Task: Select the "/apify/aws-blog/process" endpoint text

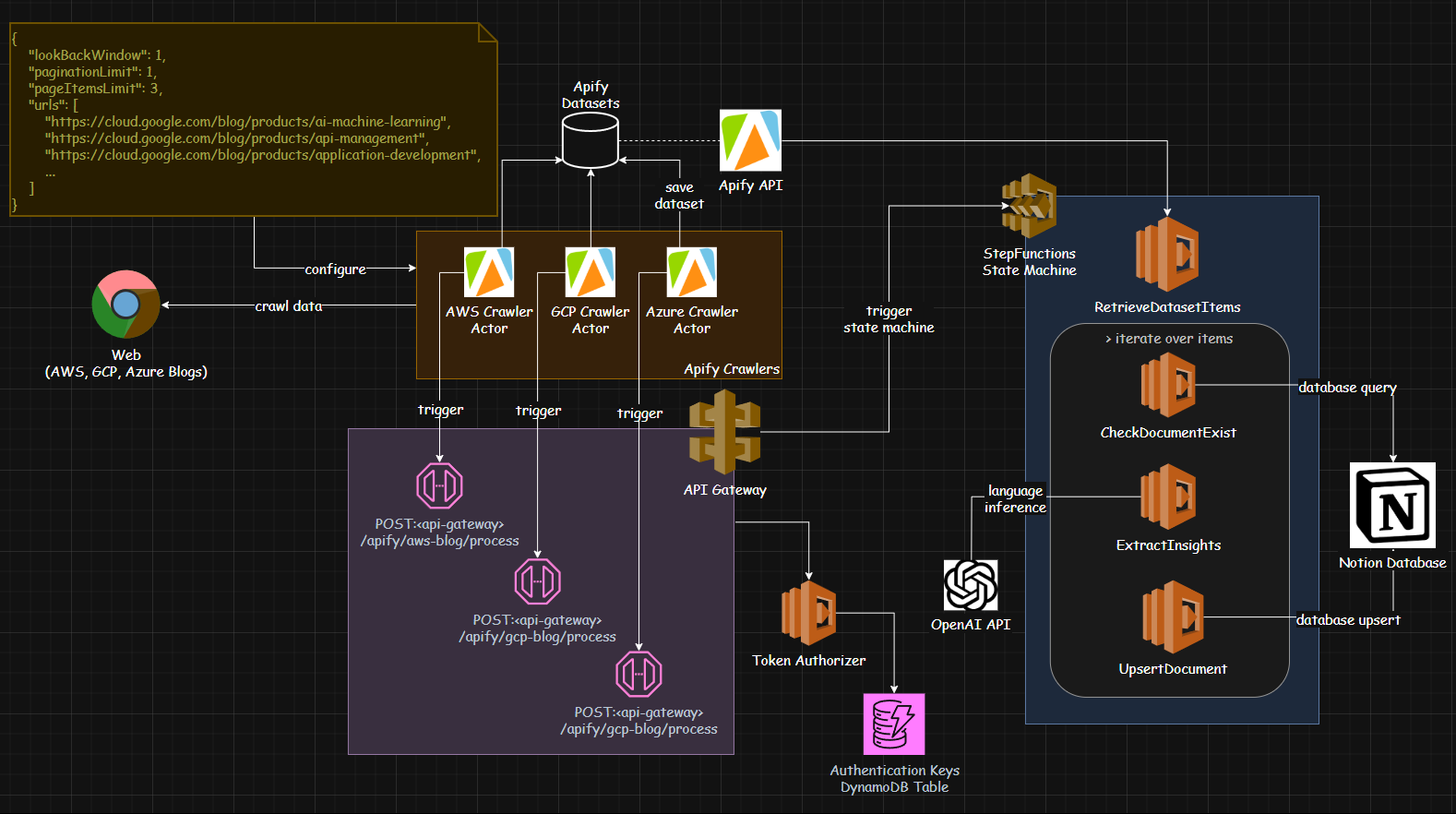Action: [x=439, y=541]
